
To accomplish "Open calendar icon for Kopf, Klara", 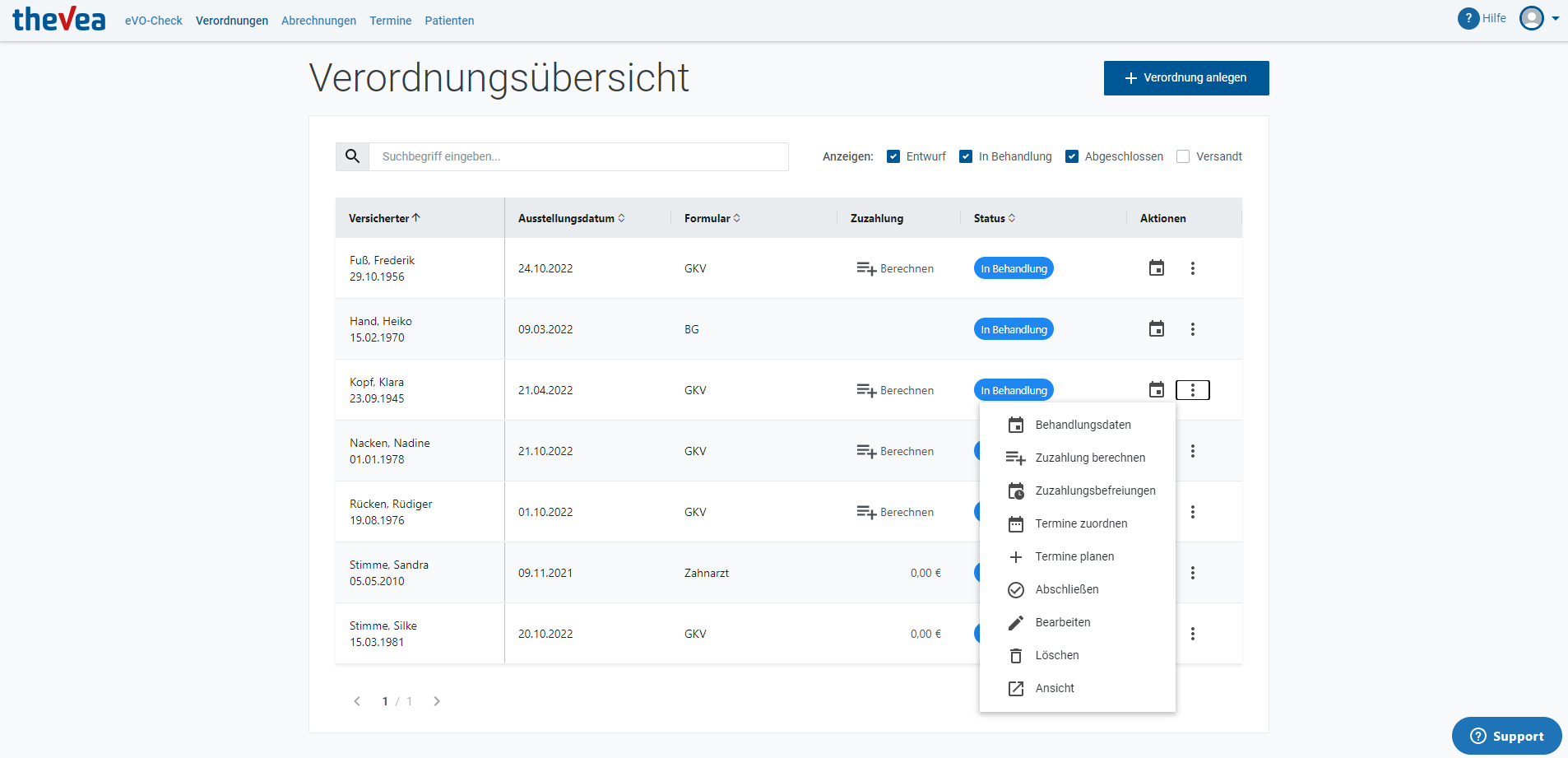I will coord(1157,390).
